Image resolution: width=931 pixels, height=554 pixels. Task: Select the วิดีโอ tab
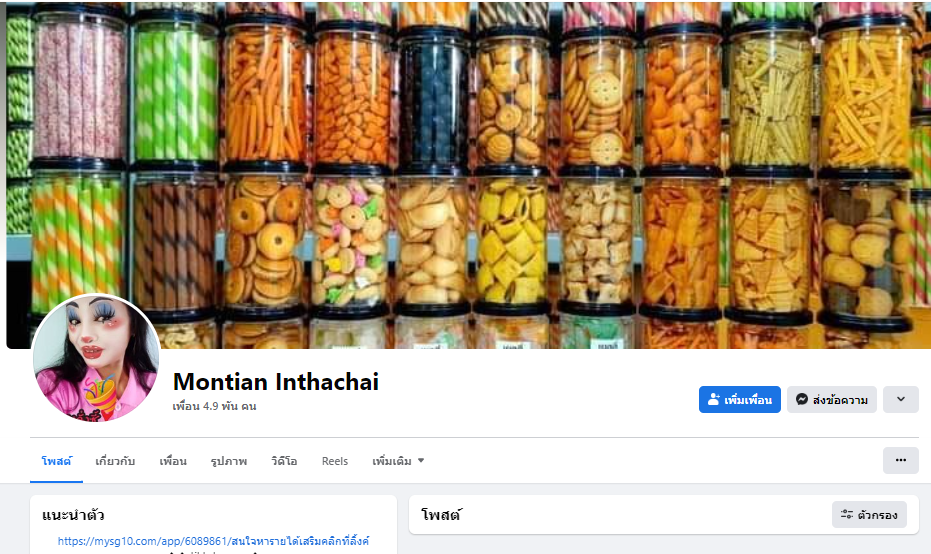284,461
